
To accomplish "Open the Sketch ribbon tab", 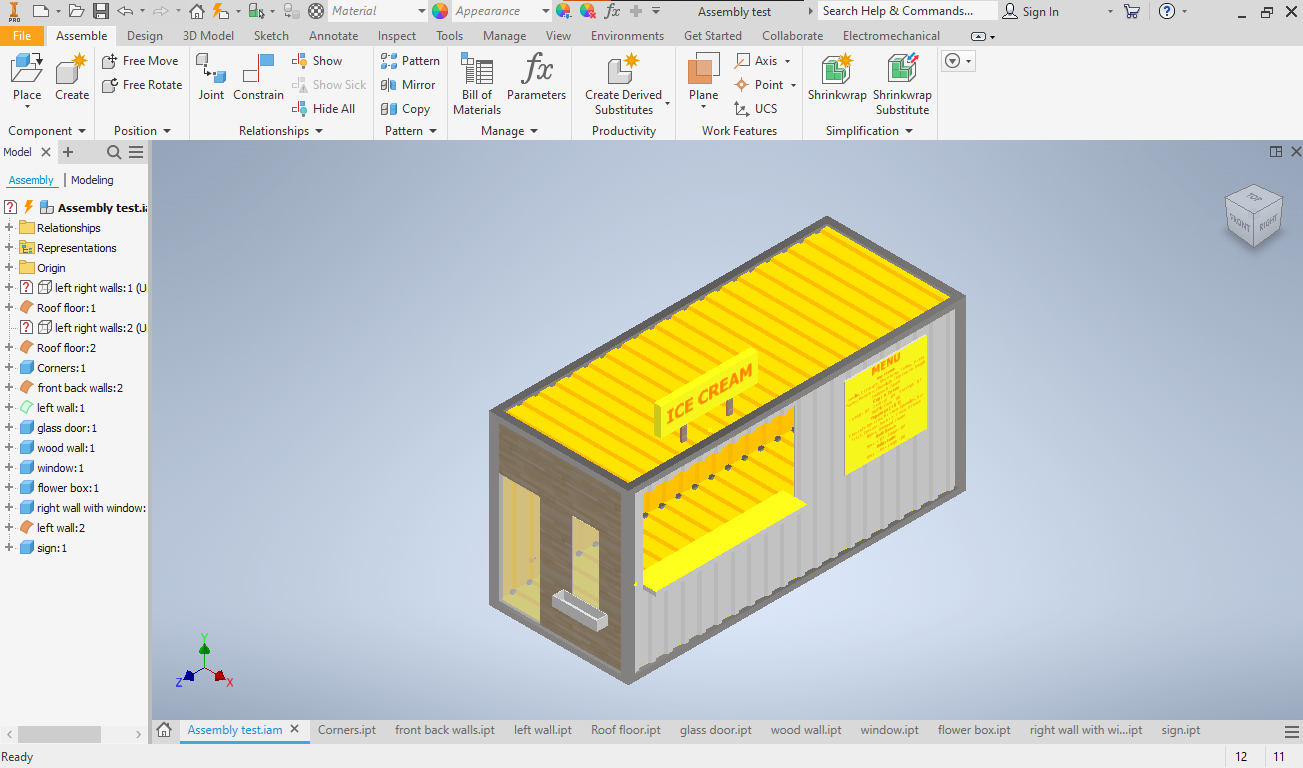I will 271,36.
